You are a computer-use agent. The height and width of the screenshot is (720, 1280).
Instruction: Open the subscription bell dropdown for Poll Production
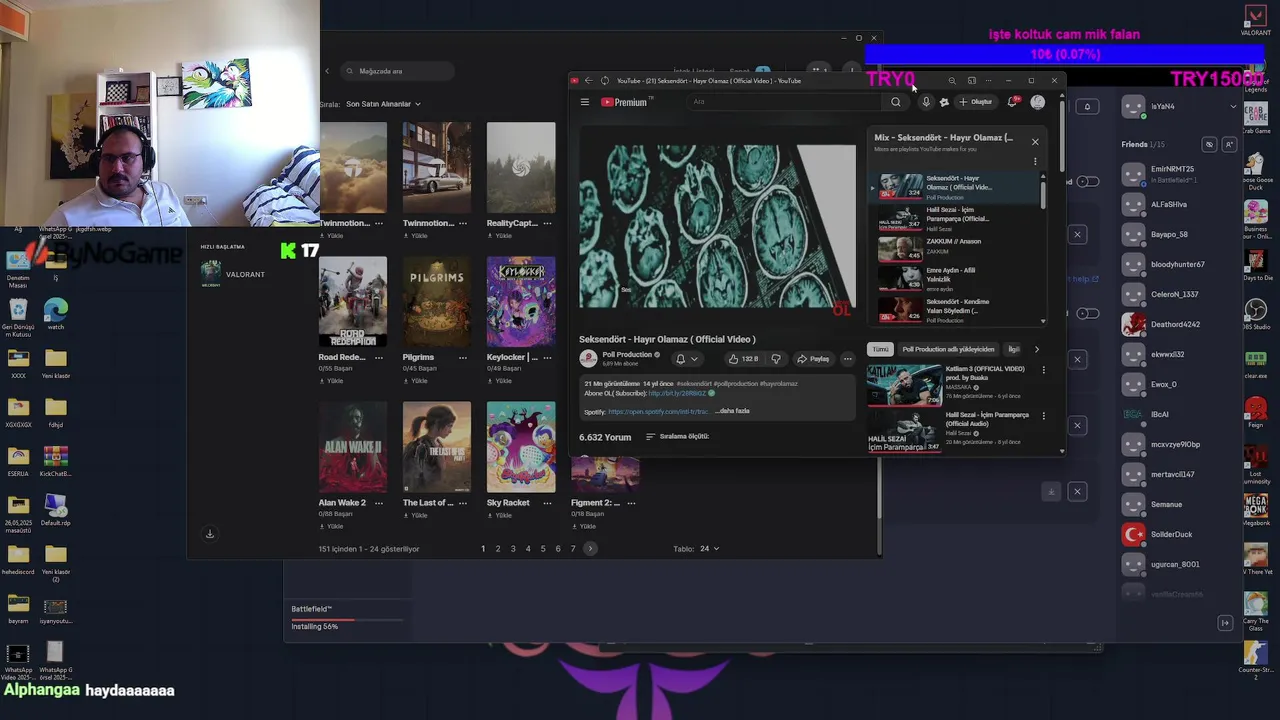(x=687, y=359)
